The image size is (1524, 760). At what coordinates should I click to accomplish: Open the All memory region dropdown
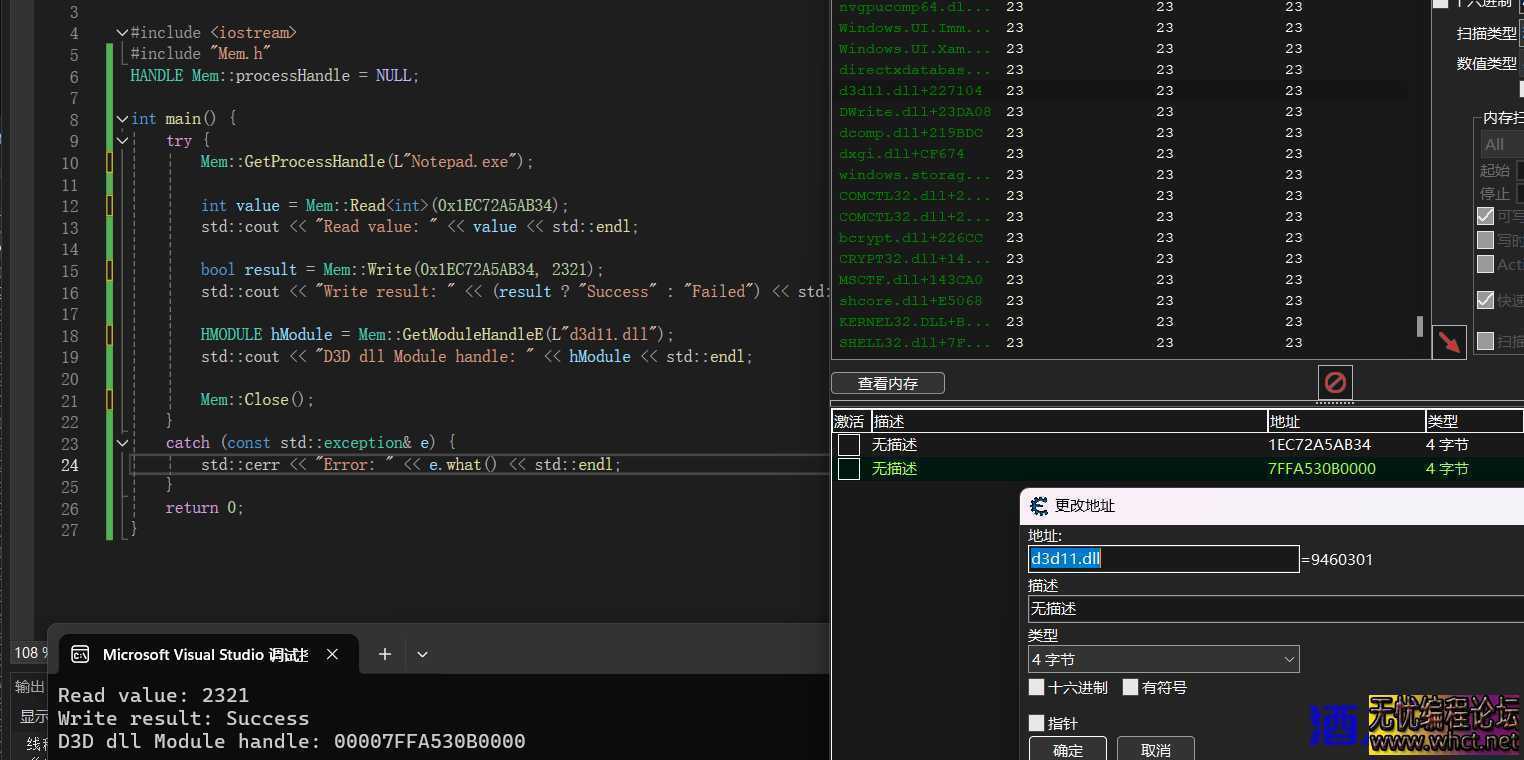(x=1497, y=143)
